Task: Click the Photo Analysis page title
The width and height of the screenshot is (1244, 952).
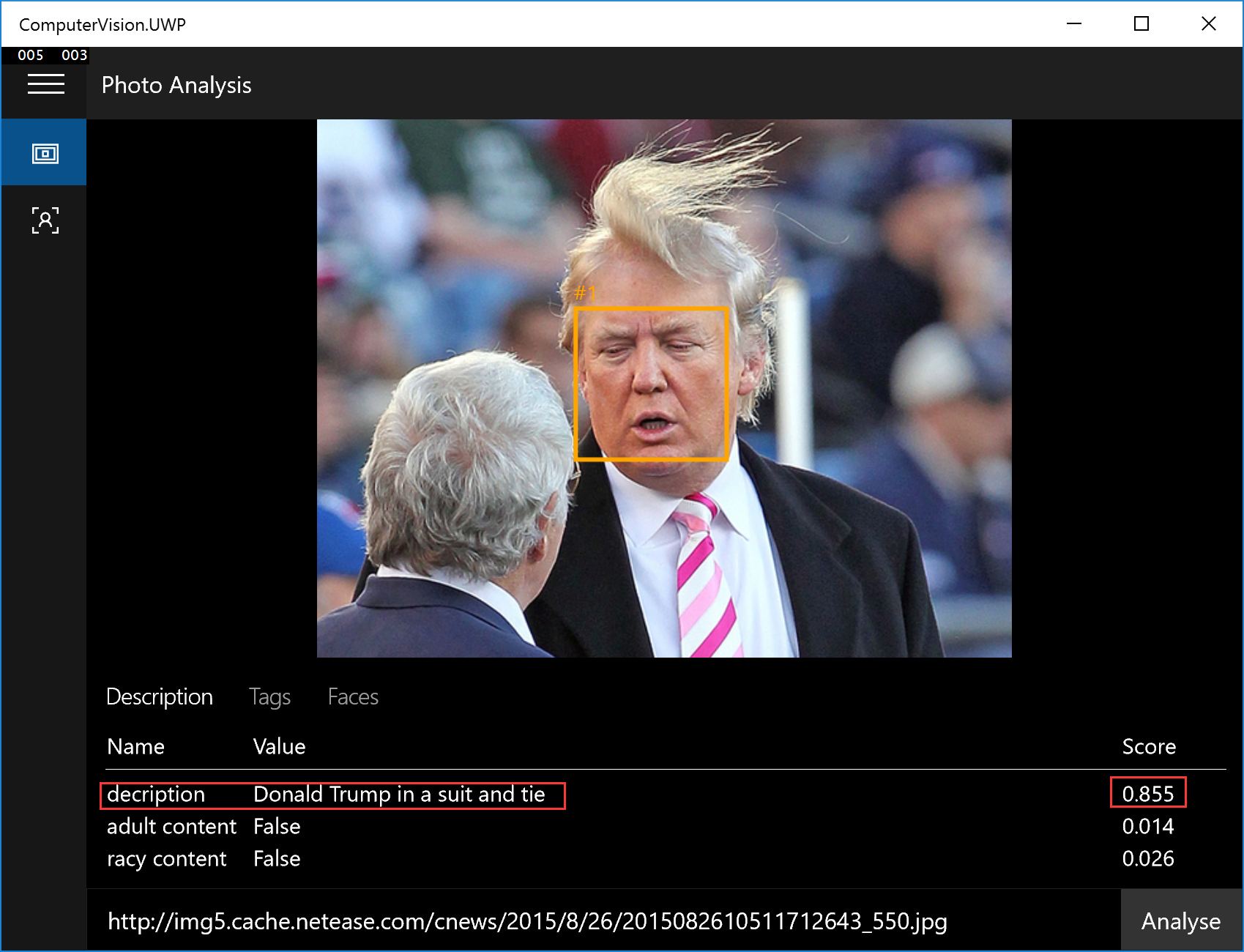Action: click(x=176, y=85)
